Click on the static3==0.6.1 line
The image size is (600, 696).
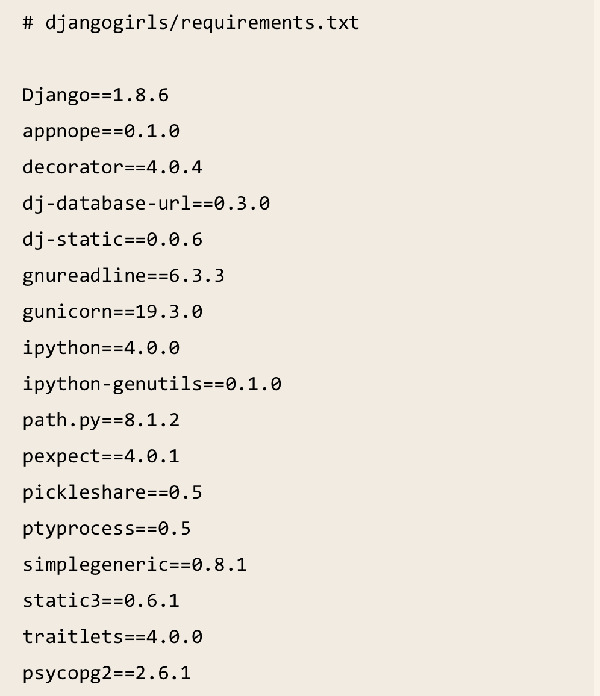click(x=100, y=600)
